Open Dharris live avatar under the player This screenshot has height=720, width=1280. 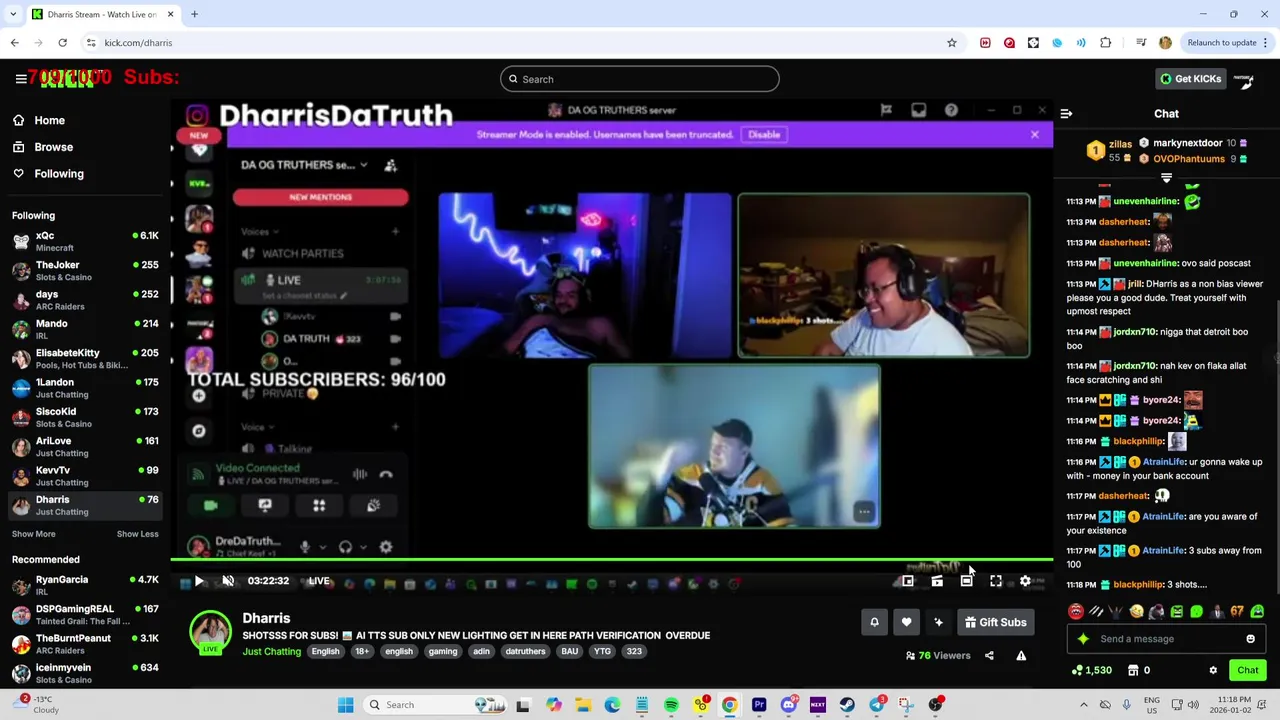(210, 633)
